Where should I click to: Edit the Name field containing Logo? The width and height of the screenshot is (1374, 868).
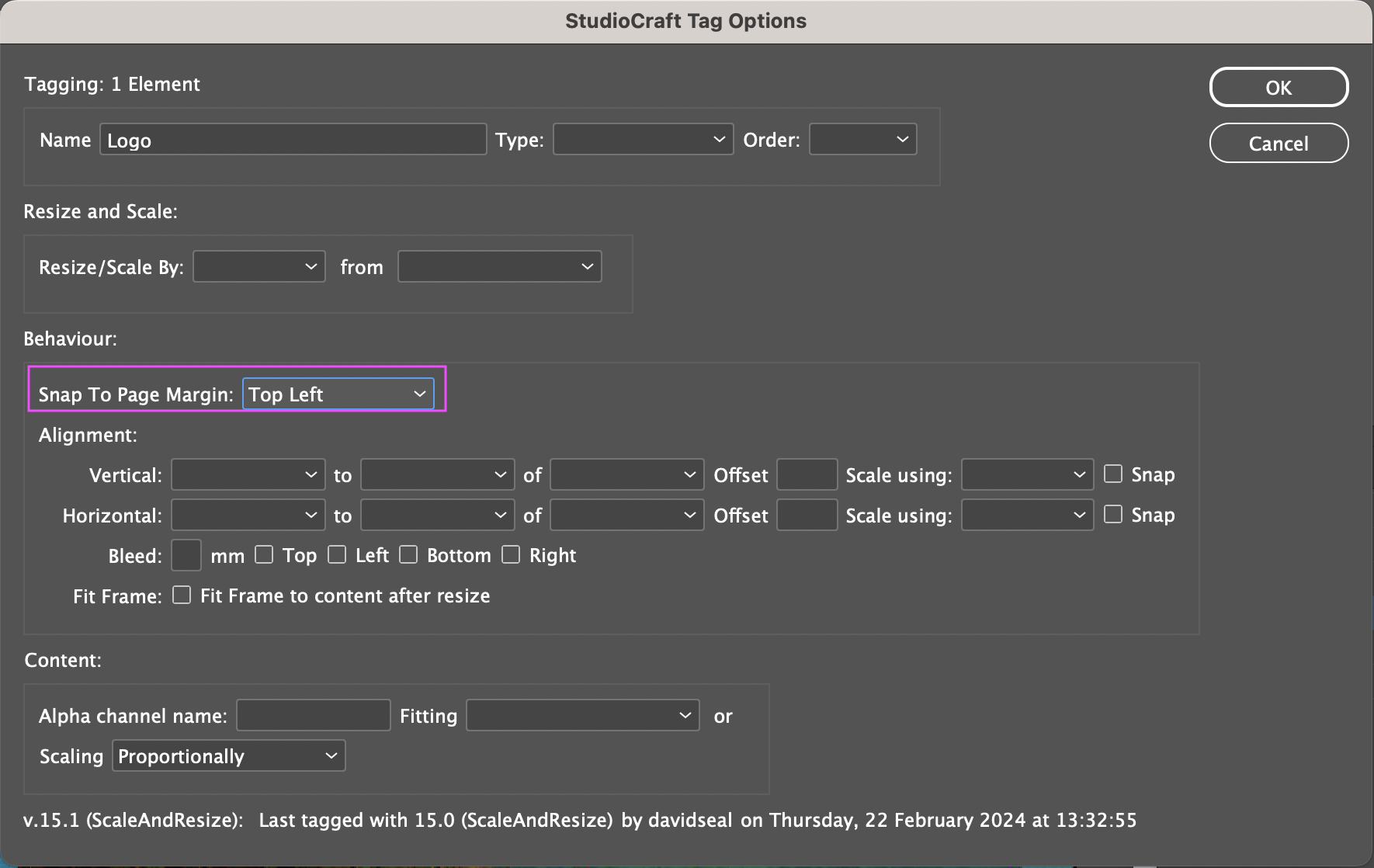[293, 140]
